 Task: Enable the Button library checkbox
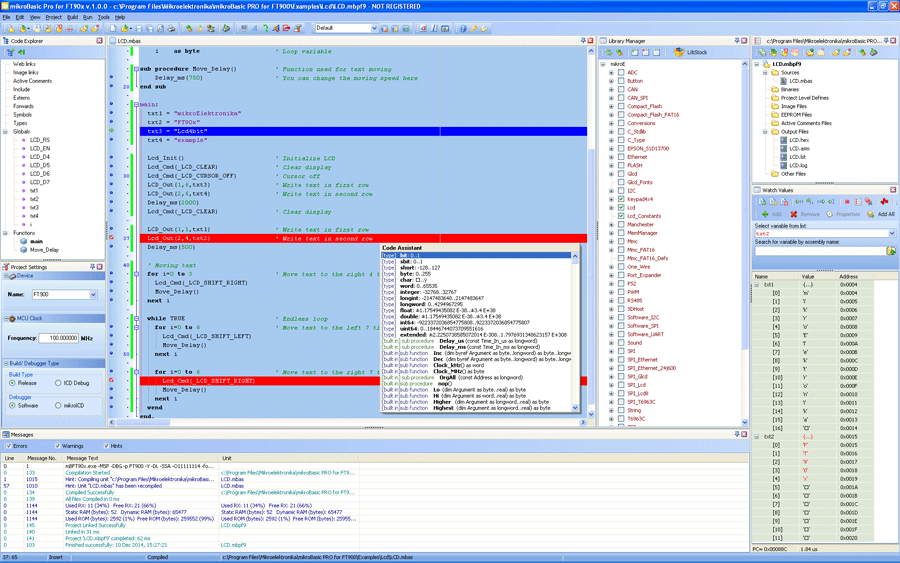click(x=621, y=81)
